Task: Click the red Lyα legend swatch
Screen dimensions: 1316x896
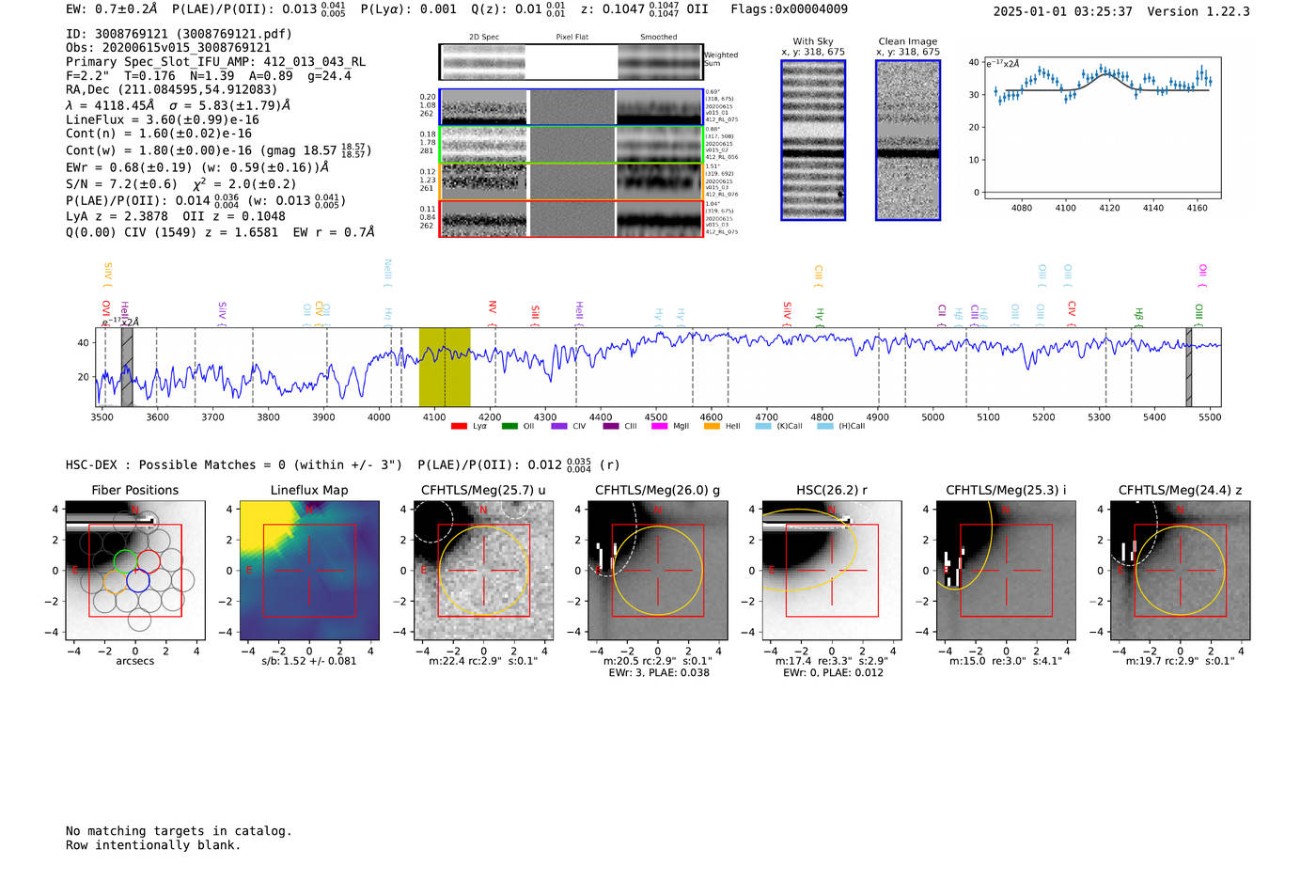Action: (459, 427)
